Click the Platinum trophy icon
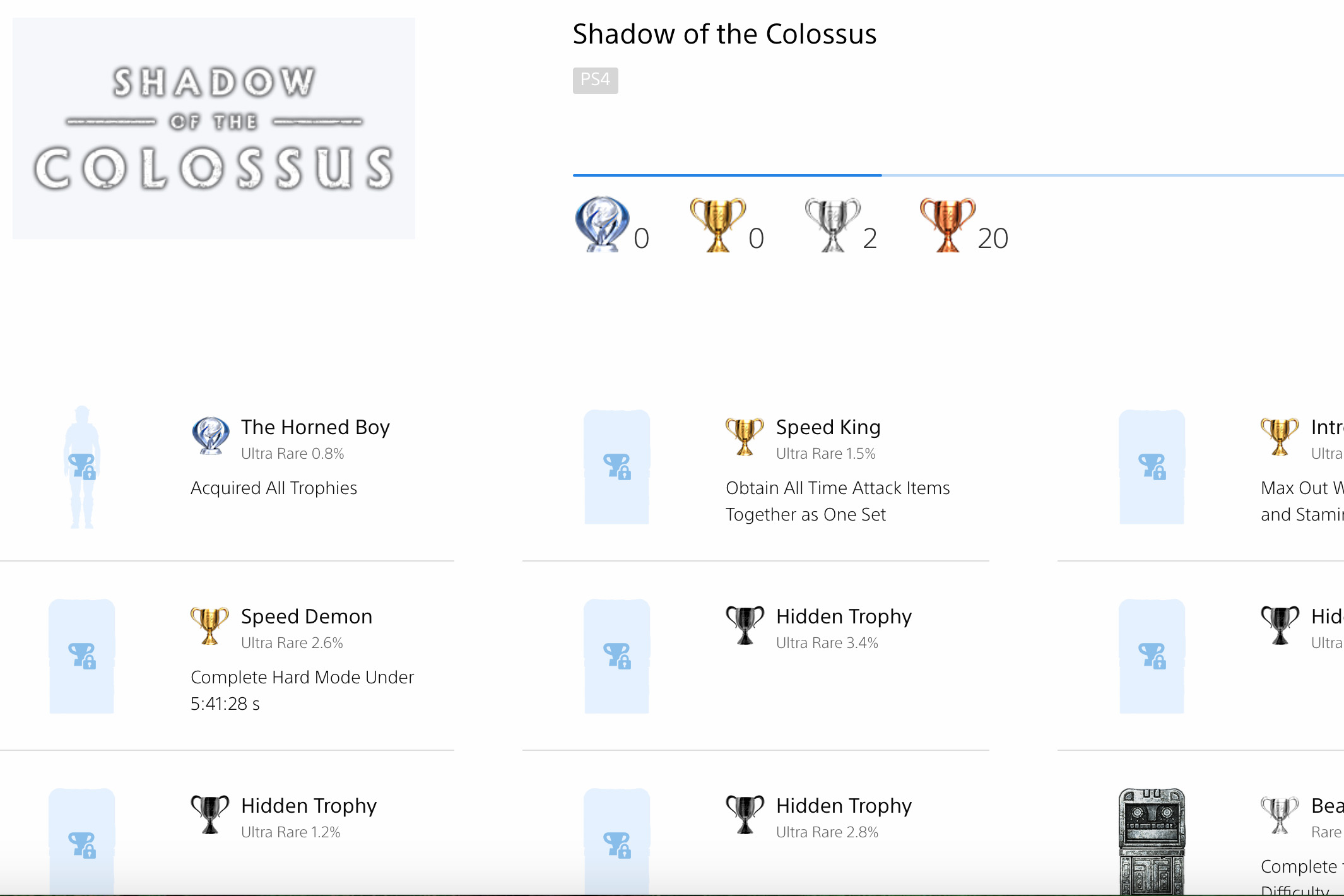 tap(602, 222)
